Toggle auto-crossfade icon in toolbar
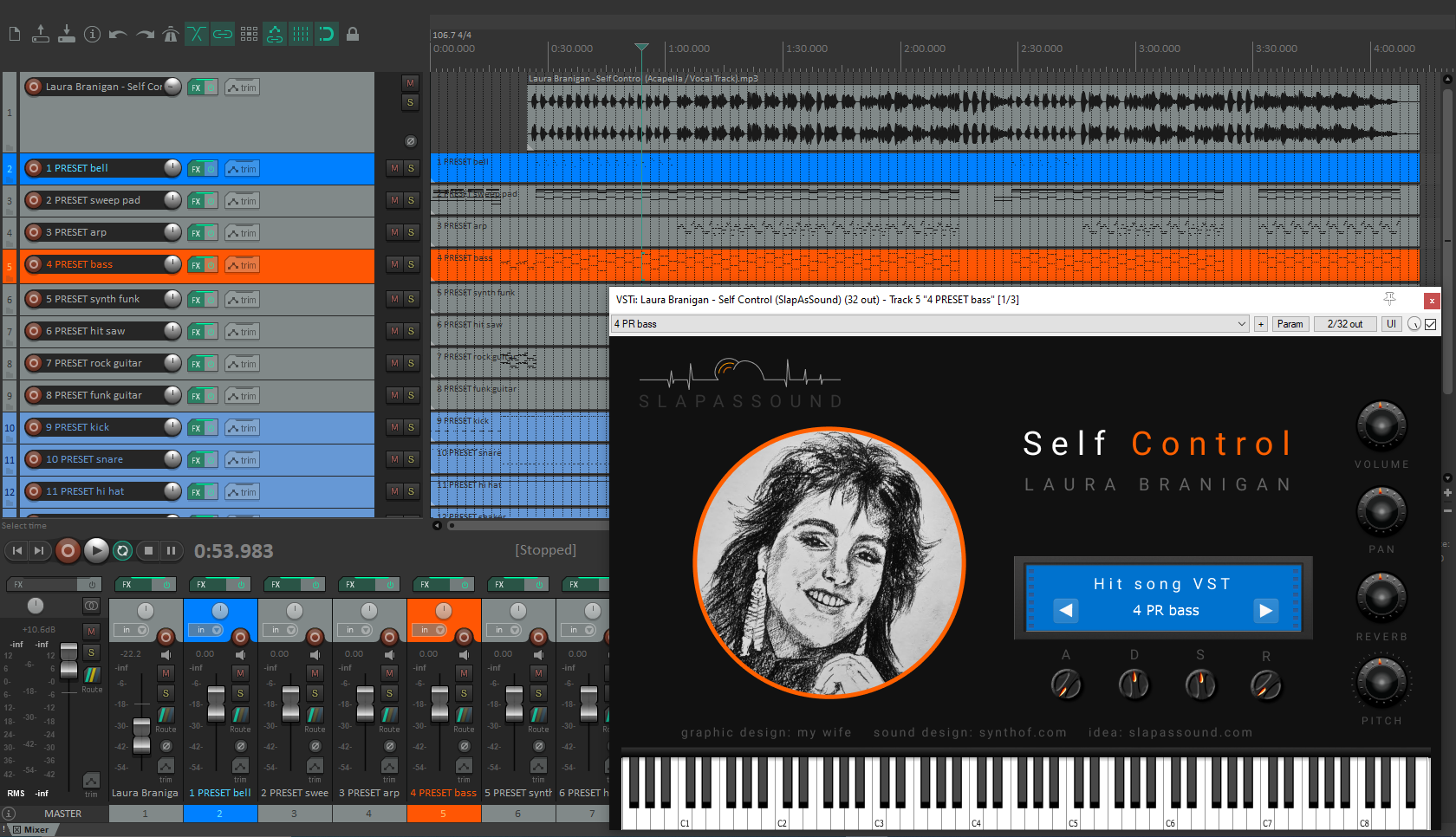Viewport: 1456px width, 837px height. coord(197,34)
